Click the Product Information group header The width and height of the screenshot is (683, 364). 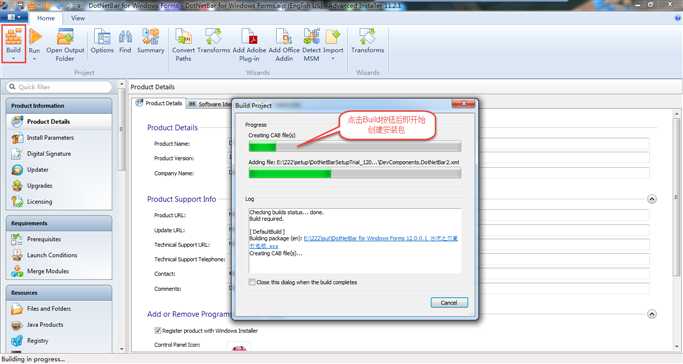[59, 106]
